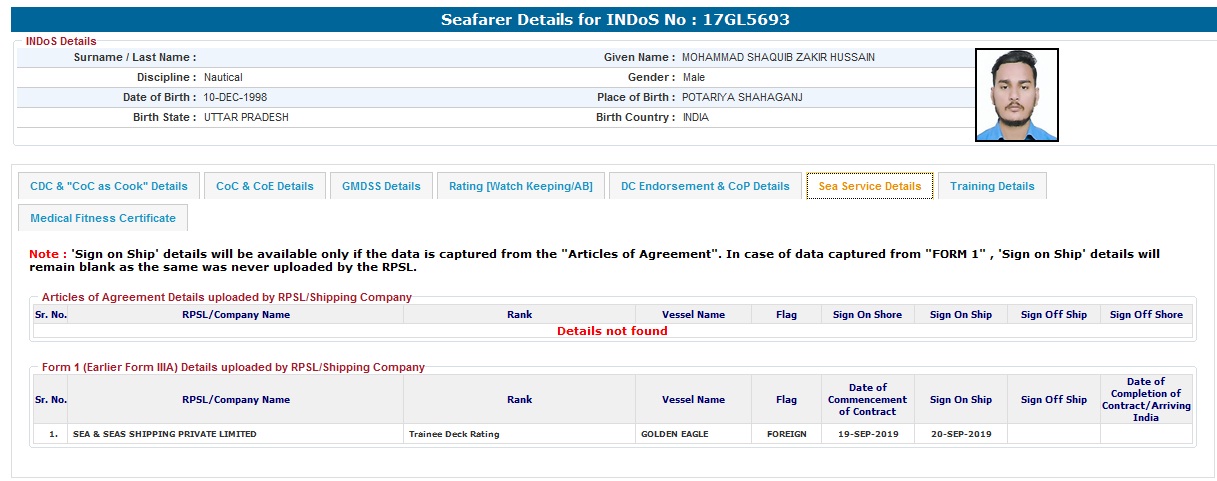This screenshot has width=1217, height=481.
Task: Open the CDC & "CoC as Cook" Details tab
Action: (x=109, y=186)
